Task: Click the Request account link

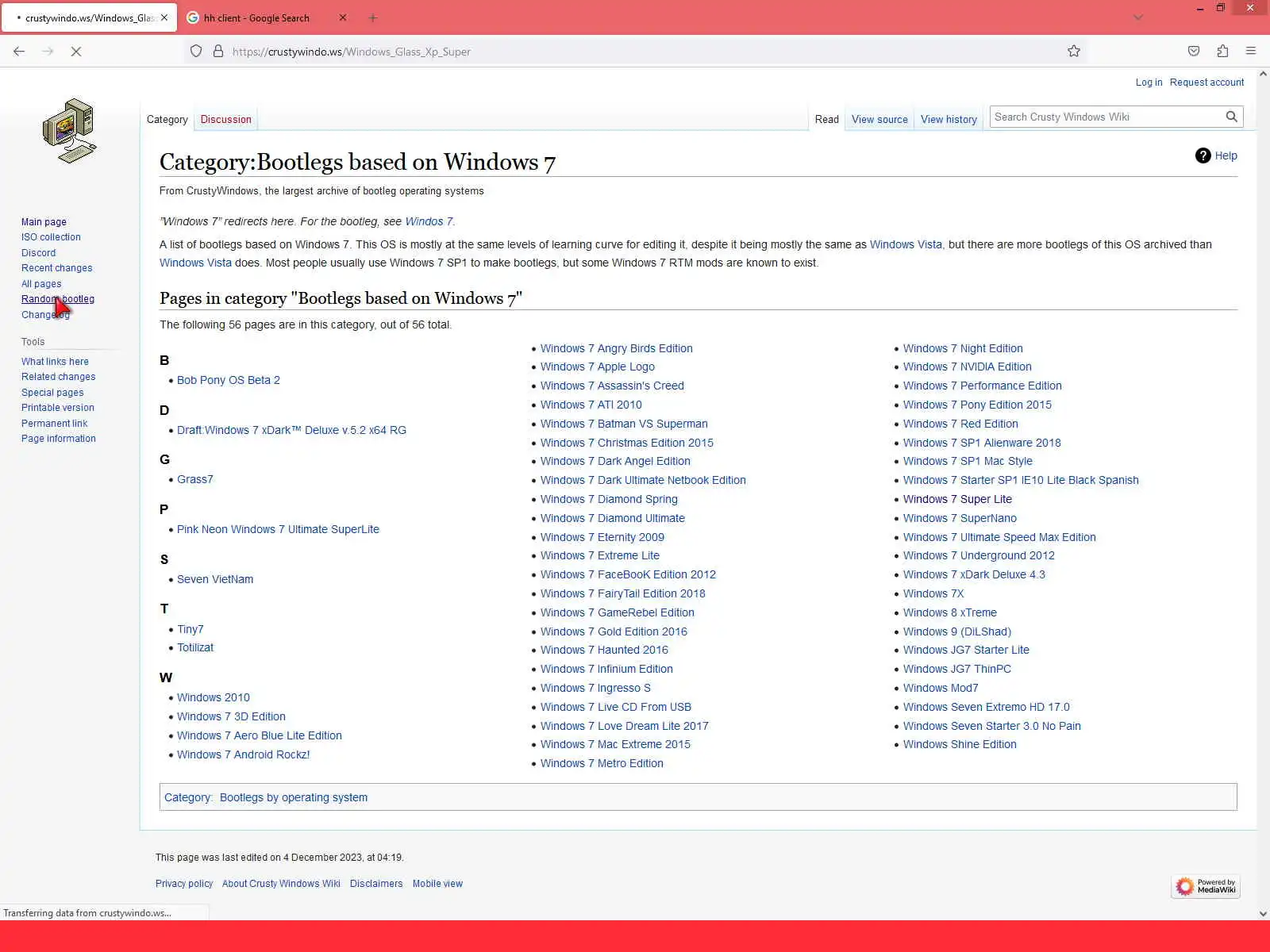Action: tap(1206, 83)
